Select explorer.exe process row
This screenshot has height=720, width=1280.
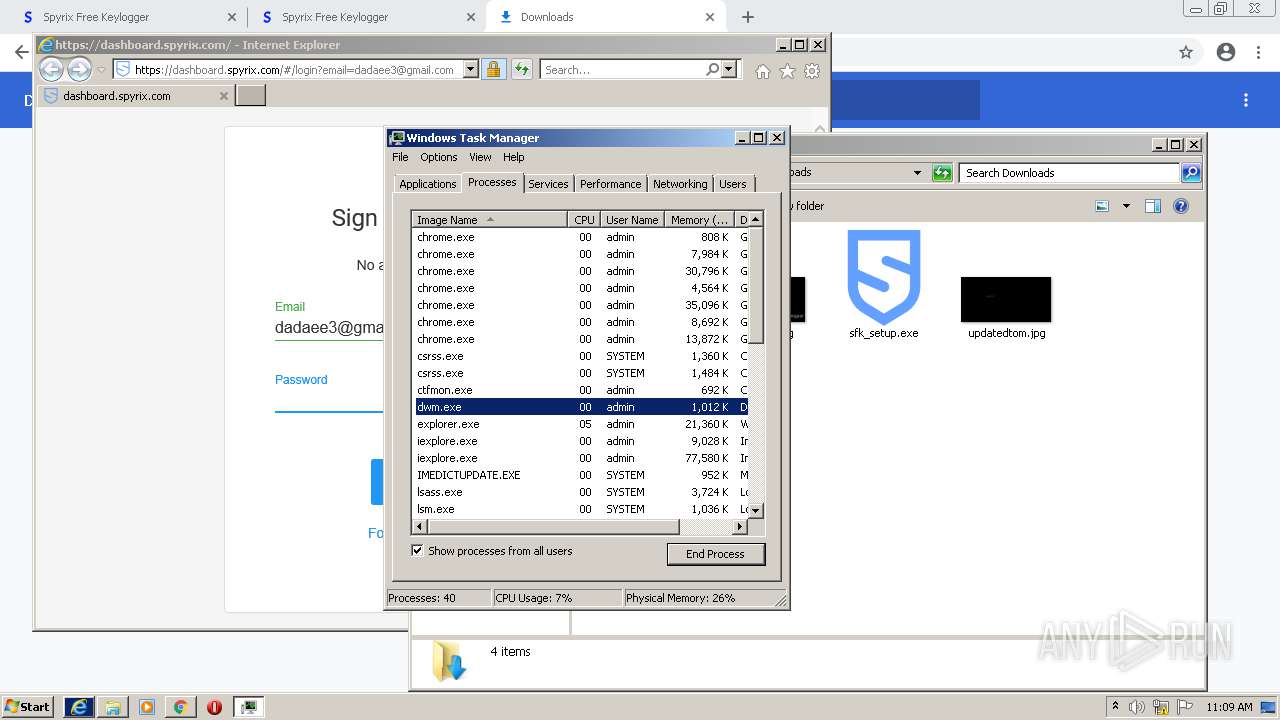[x=581, y=424]
